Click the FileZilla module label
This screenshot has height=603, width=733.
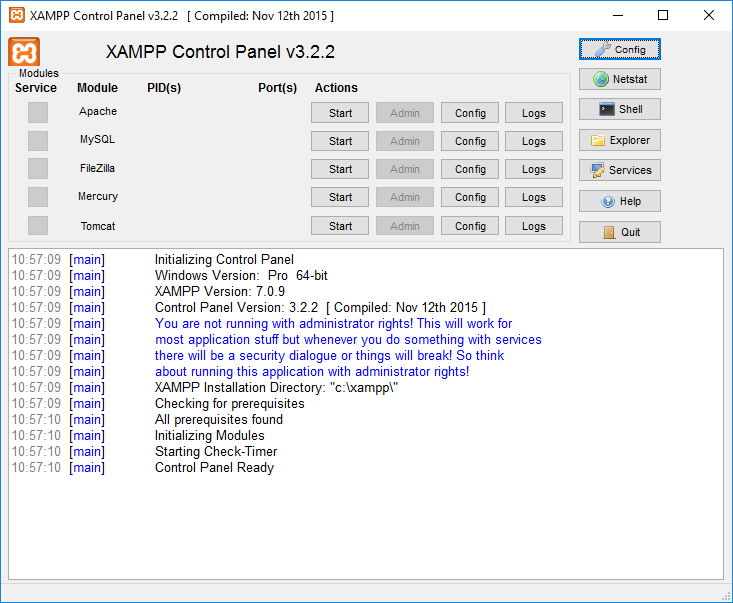[97, 168]
